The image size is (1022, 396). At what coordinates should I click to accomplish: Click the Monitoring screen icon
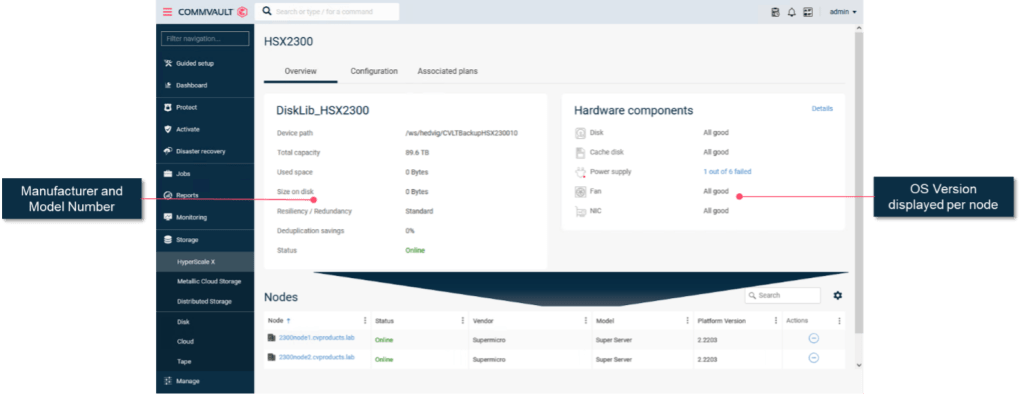tap(168, 217)
